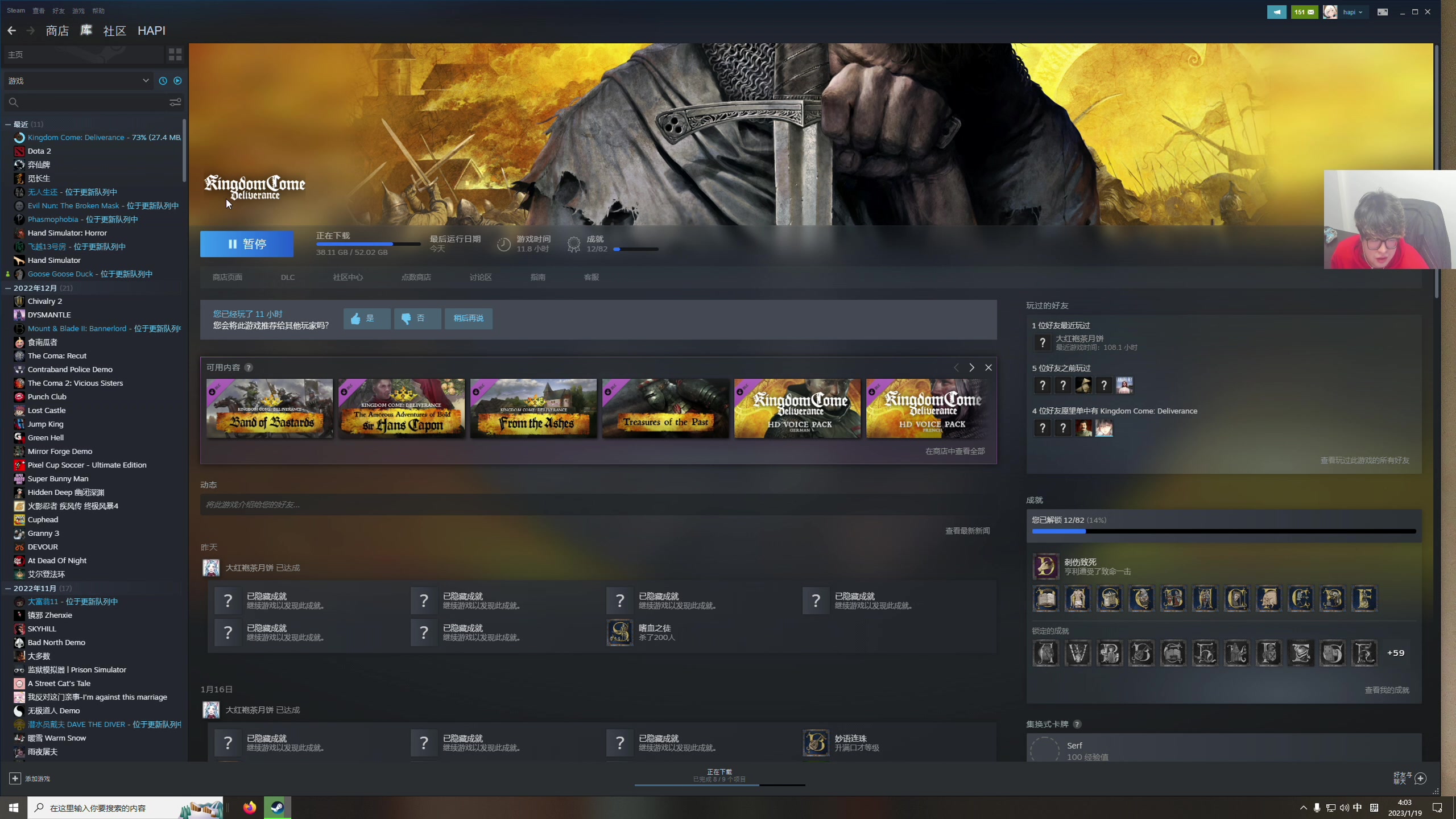Open 妙语连珠 achievement icon
Screen dimensions: 1456x819
[x=816, y=743]
